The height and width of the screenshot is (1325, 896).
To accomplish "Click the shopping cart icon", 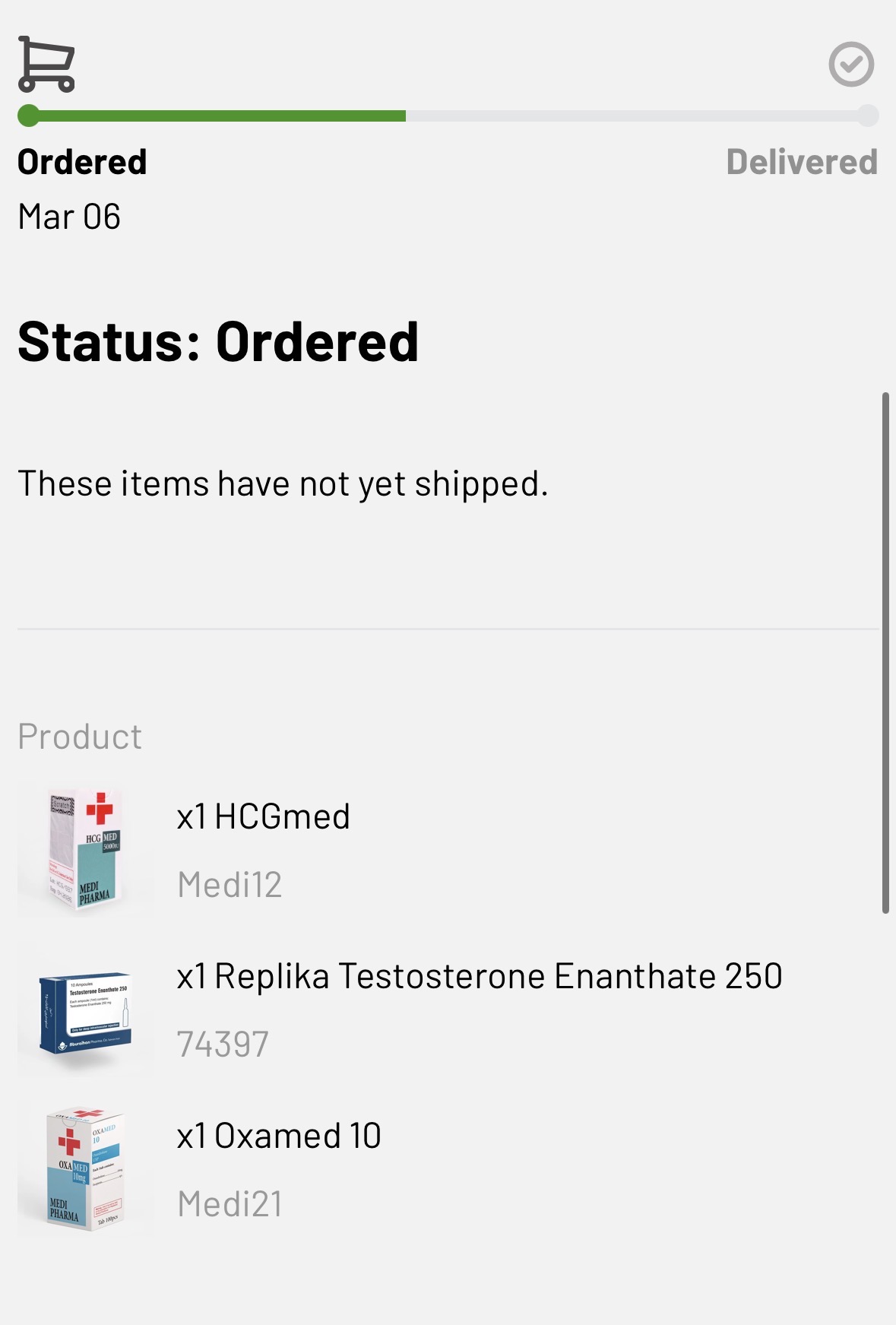I will coord(46,64).
